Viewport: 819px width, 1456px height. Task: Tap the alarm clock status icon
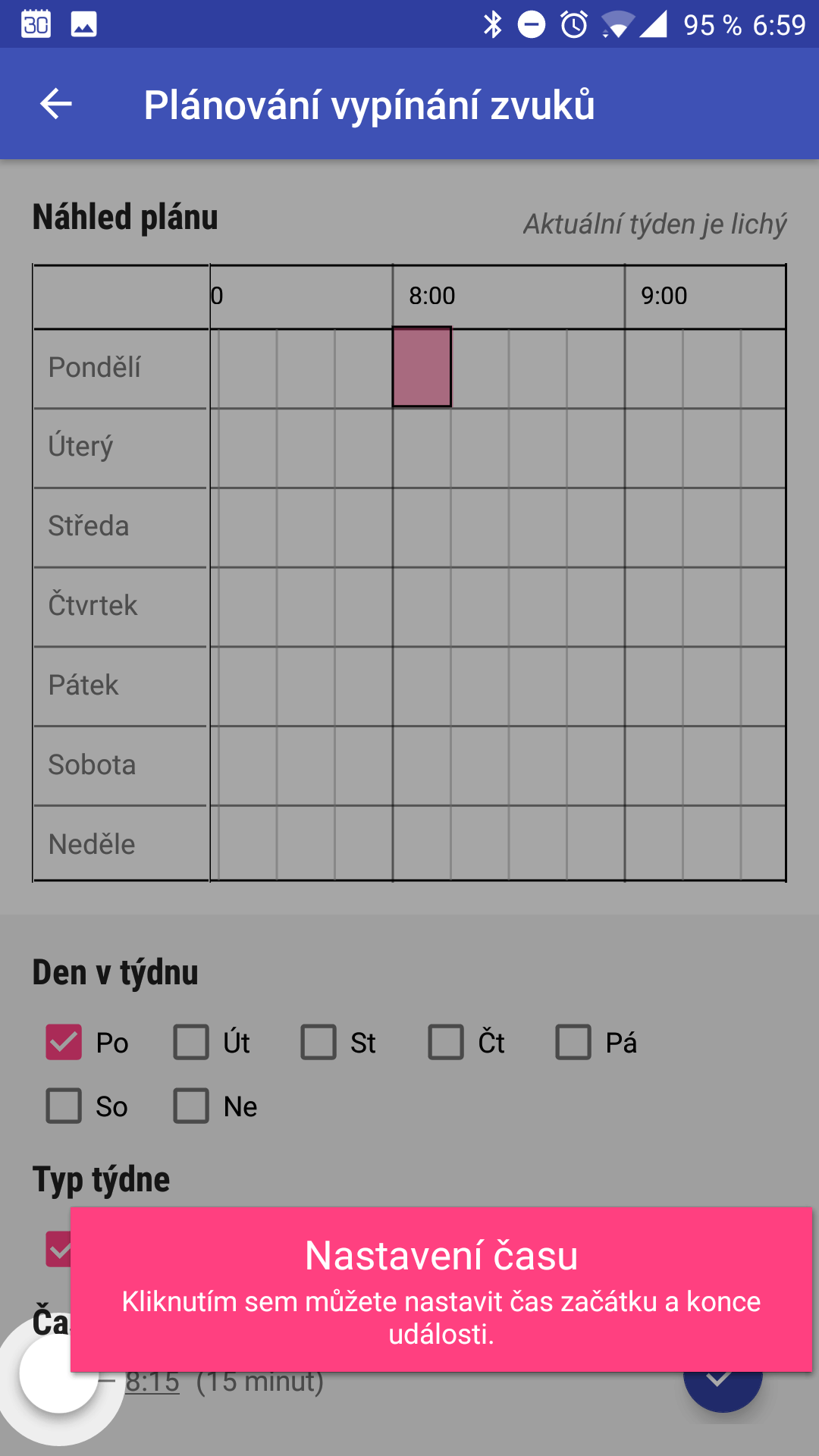[x=574, y=24]
